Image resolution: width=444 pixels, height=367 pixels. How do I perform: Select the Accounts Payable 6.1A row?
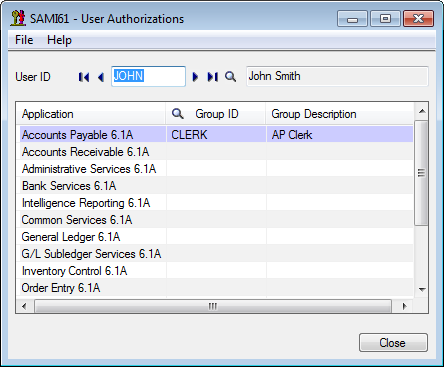(216, 135)
